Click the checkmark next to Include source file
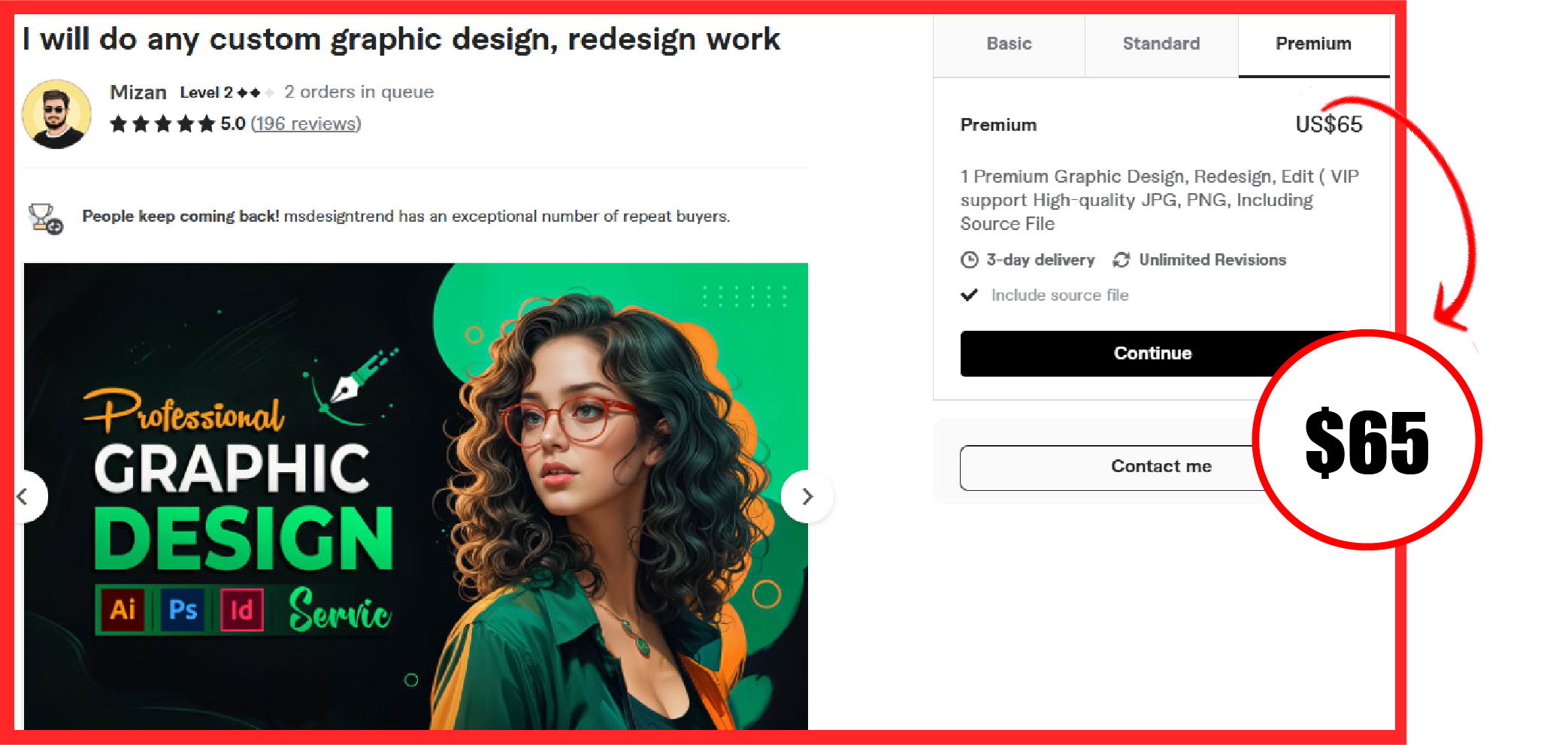The width and height of the screenshot is (1568, 745). pos(970,295)
